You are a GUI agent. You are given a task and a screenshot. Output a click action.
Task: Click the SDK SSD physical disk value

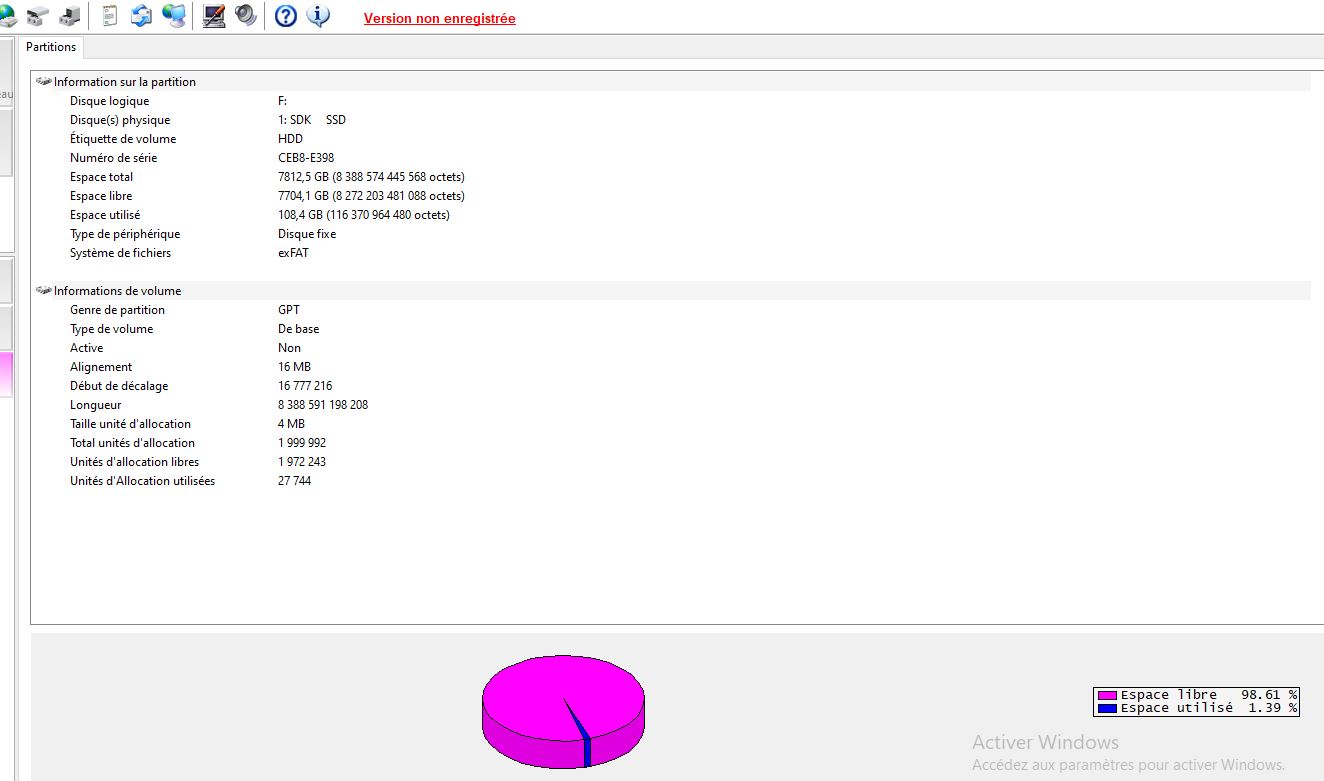click(x=312, y=120)
